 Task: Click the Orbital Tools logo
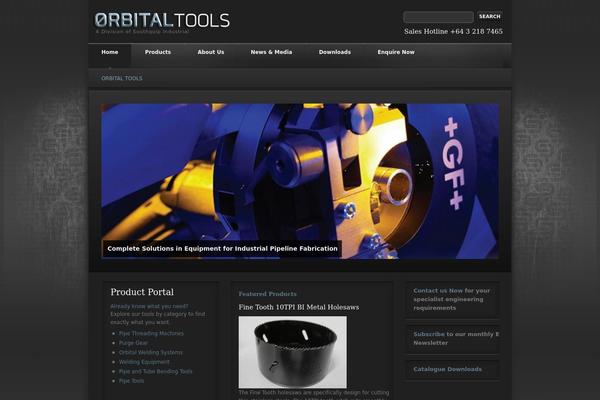pyautogui.click(x=162, y=22)
